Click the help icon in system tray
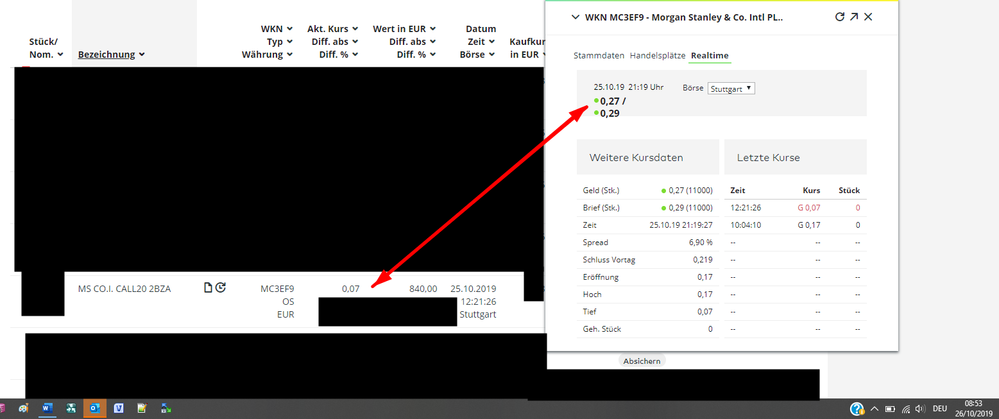999x419 pixels. 857,410
